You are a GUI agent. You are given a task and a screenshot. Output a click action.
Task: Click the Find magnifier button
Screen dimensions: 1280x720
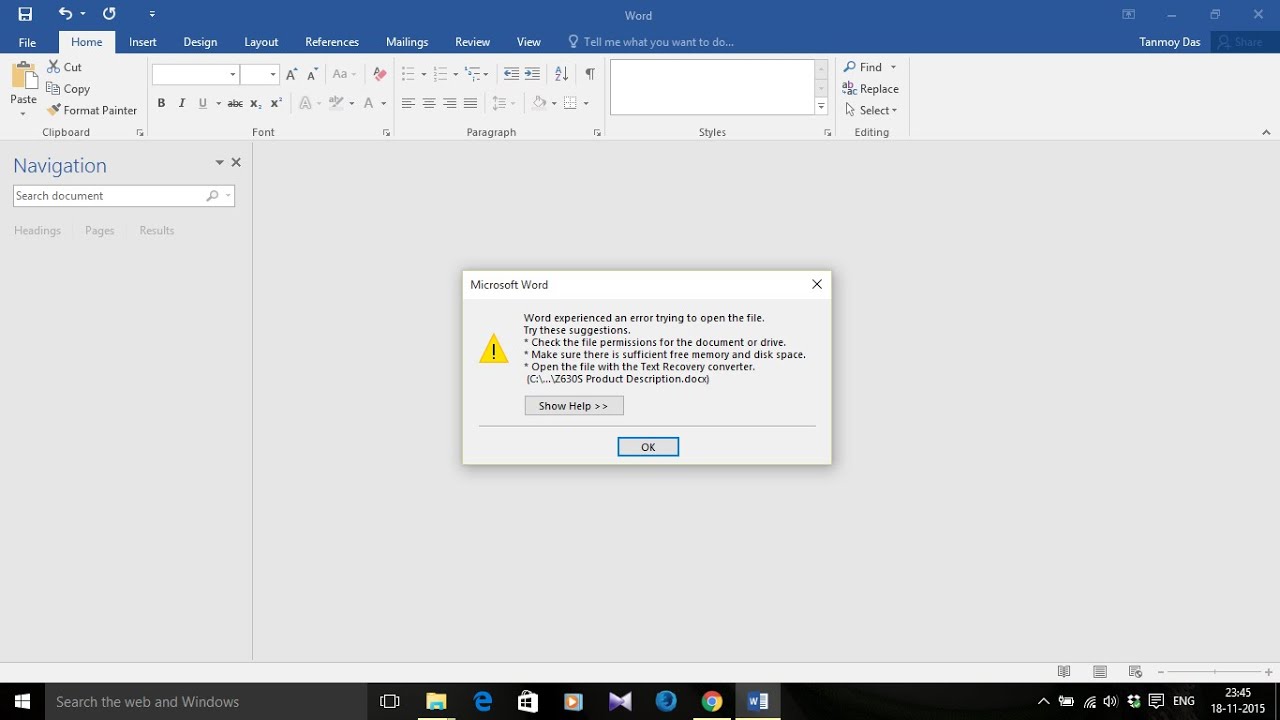(x=863, y=67)
